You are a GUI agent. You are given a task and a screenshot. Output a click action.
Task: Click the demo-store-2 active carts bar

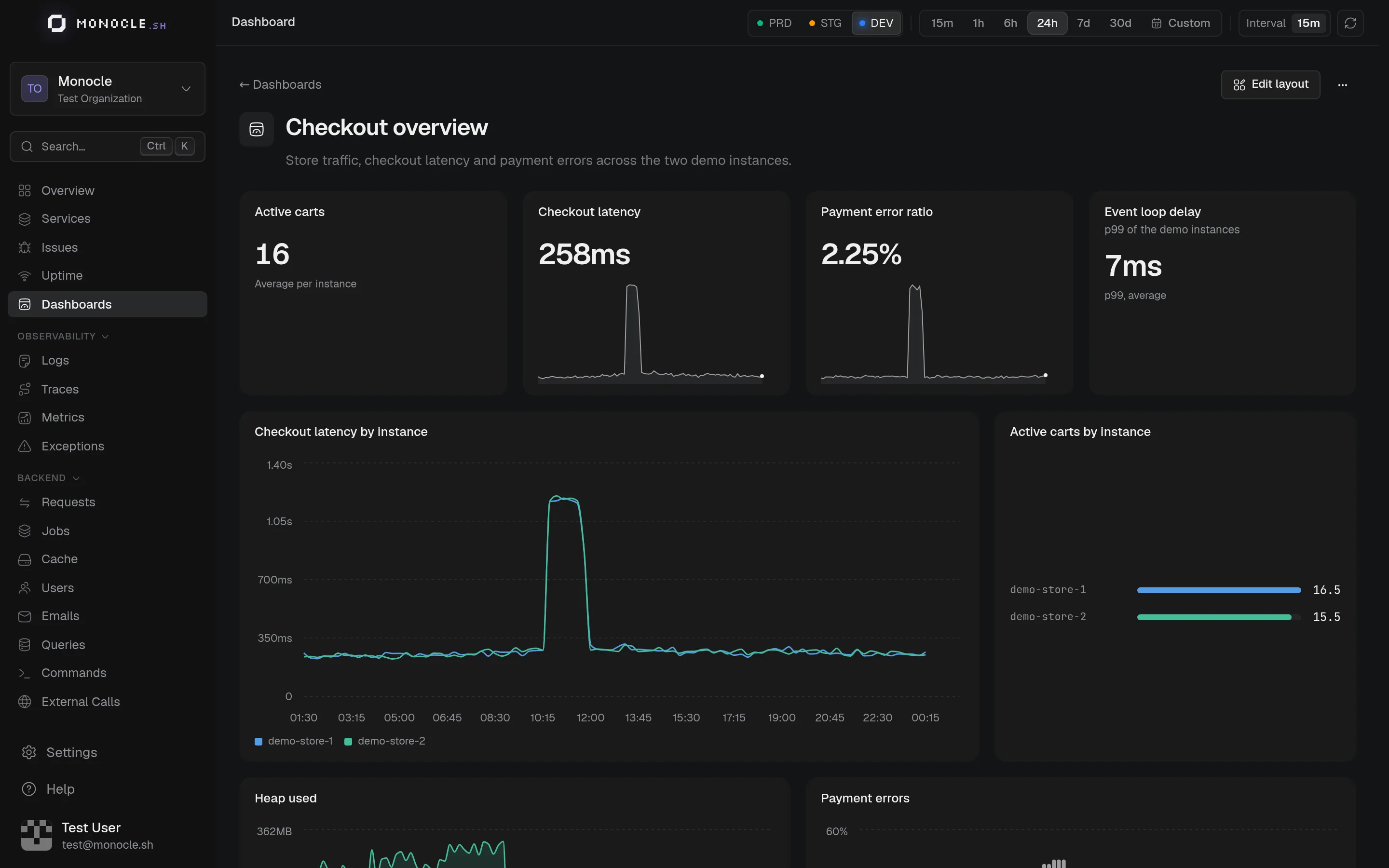[1214, 617]
